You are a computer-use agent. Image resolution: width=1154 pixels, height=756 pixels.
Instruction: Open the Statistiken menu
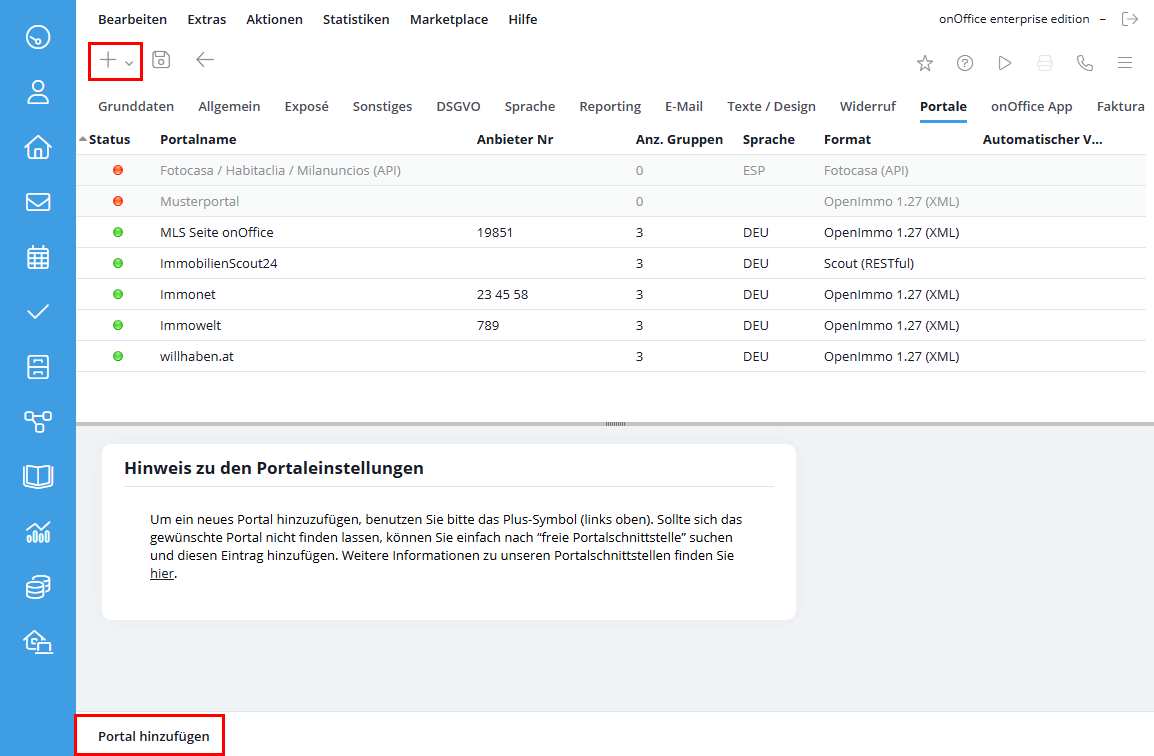pyautogui.click(x=356, y=20)
